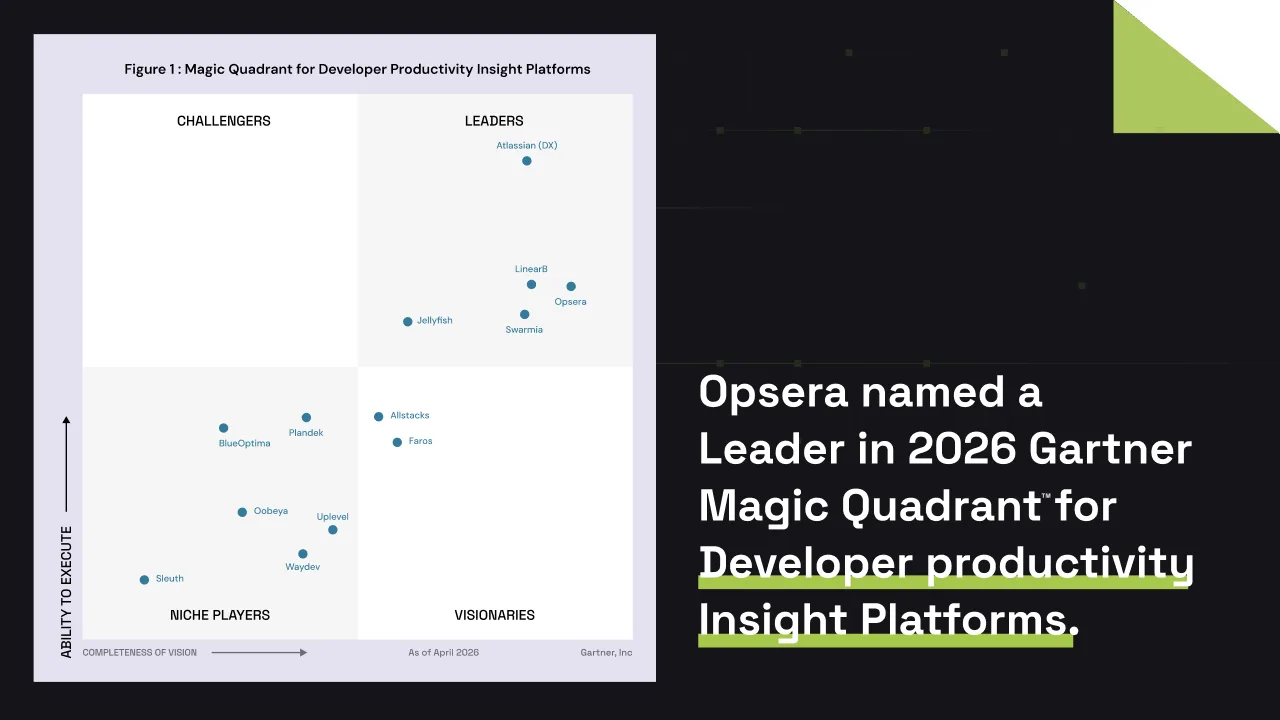
Task: Click the Faros vendor label
Action: 420,441
